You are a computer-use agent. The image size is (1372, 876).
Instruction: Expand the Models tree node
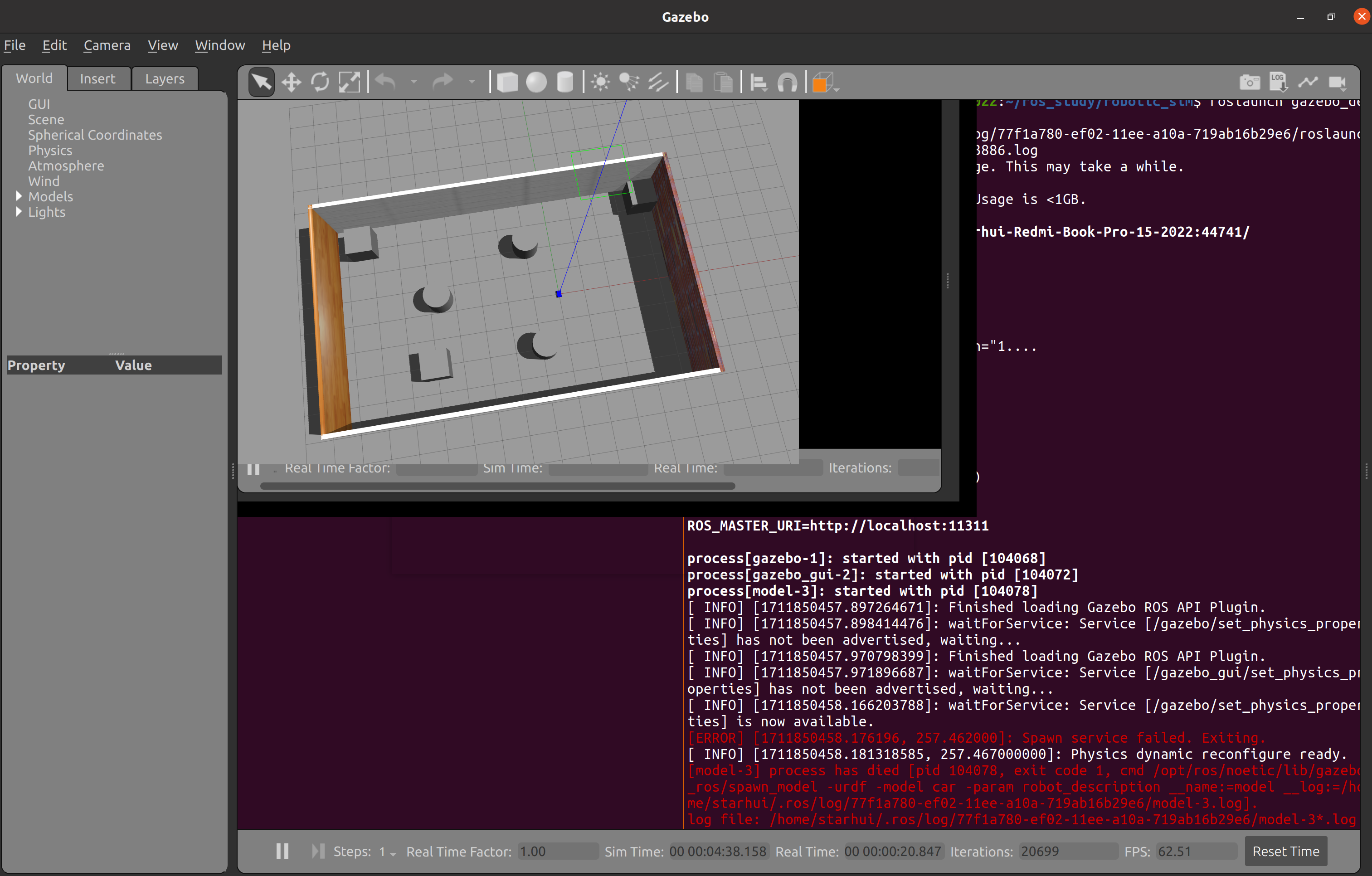[x=19, y=196]
